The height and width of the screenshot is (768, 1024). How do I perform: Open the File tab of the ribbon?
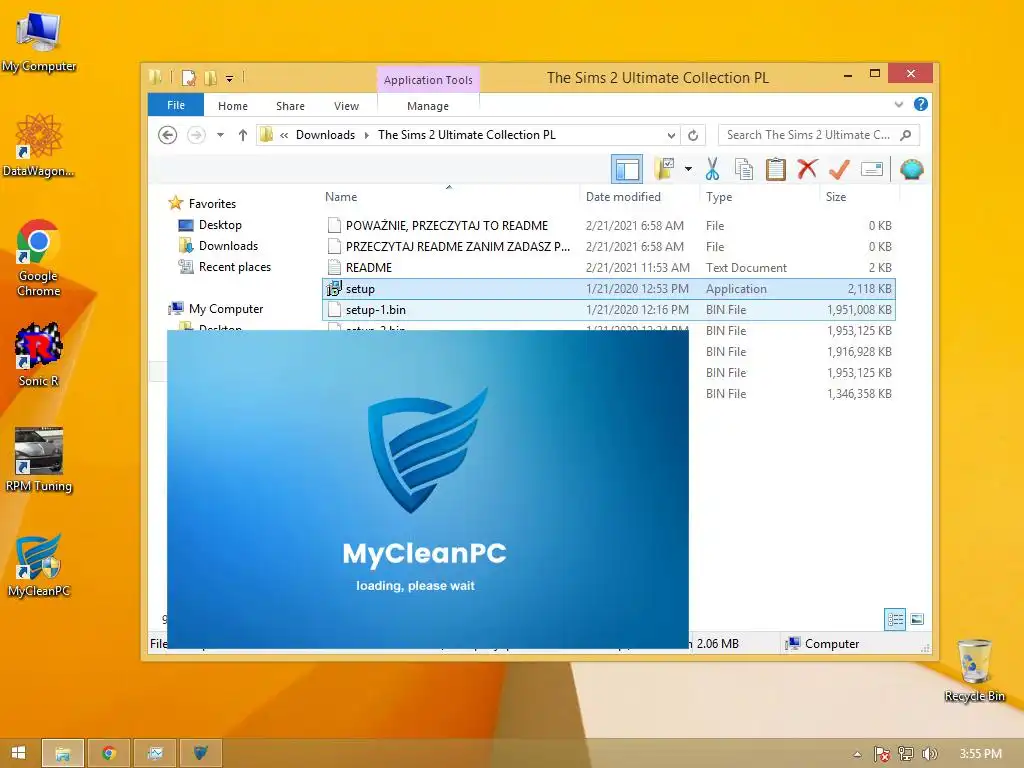click(x=176, y=105)
